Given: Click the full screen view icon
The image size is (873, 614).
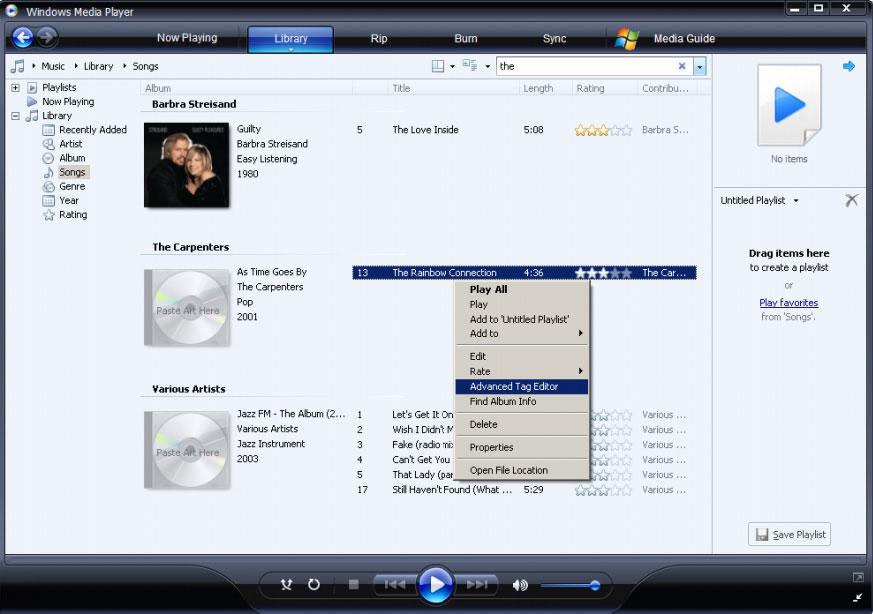Looking at the screenshot, I should click(858, 578).
